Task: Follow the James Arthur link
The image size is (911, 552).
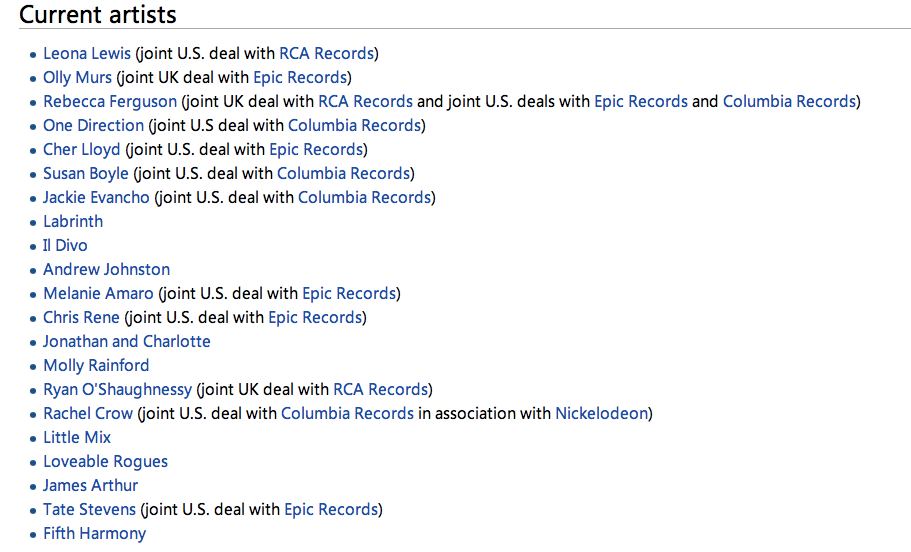Action: point(91,486)
